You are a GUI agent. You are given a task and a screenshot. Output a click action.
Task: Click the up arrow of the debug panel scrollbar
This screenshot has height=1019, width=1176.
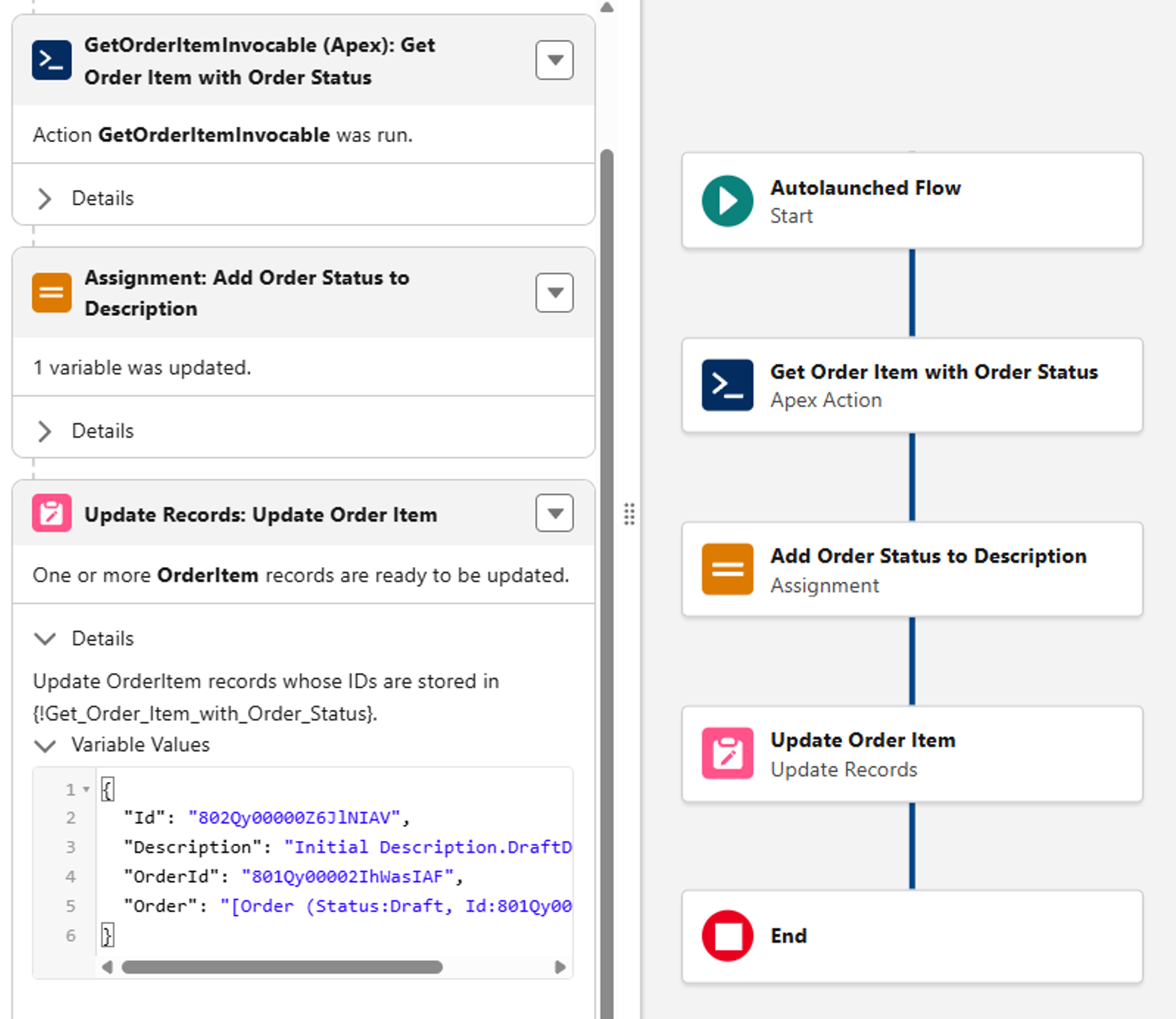[606, 8]
